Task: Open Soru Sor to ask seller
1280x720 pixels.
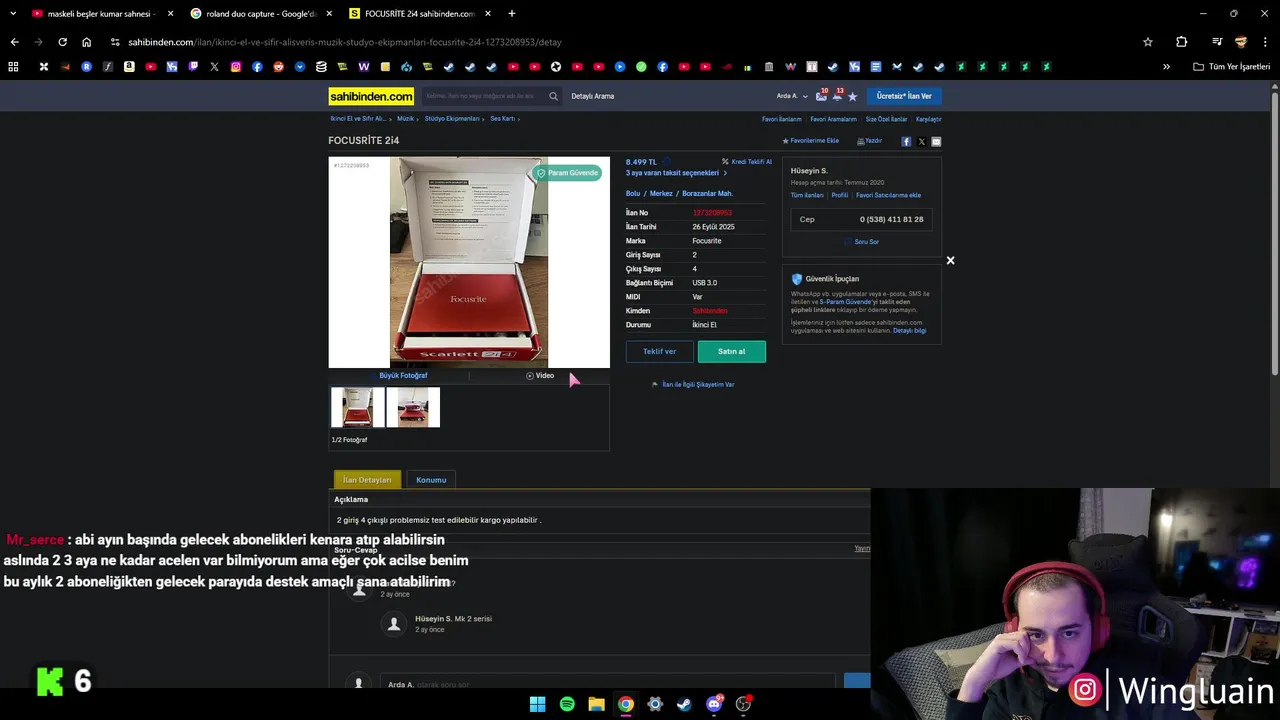Action: tap(861, 242)
